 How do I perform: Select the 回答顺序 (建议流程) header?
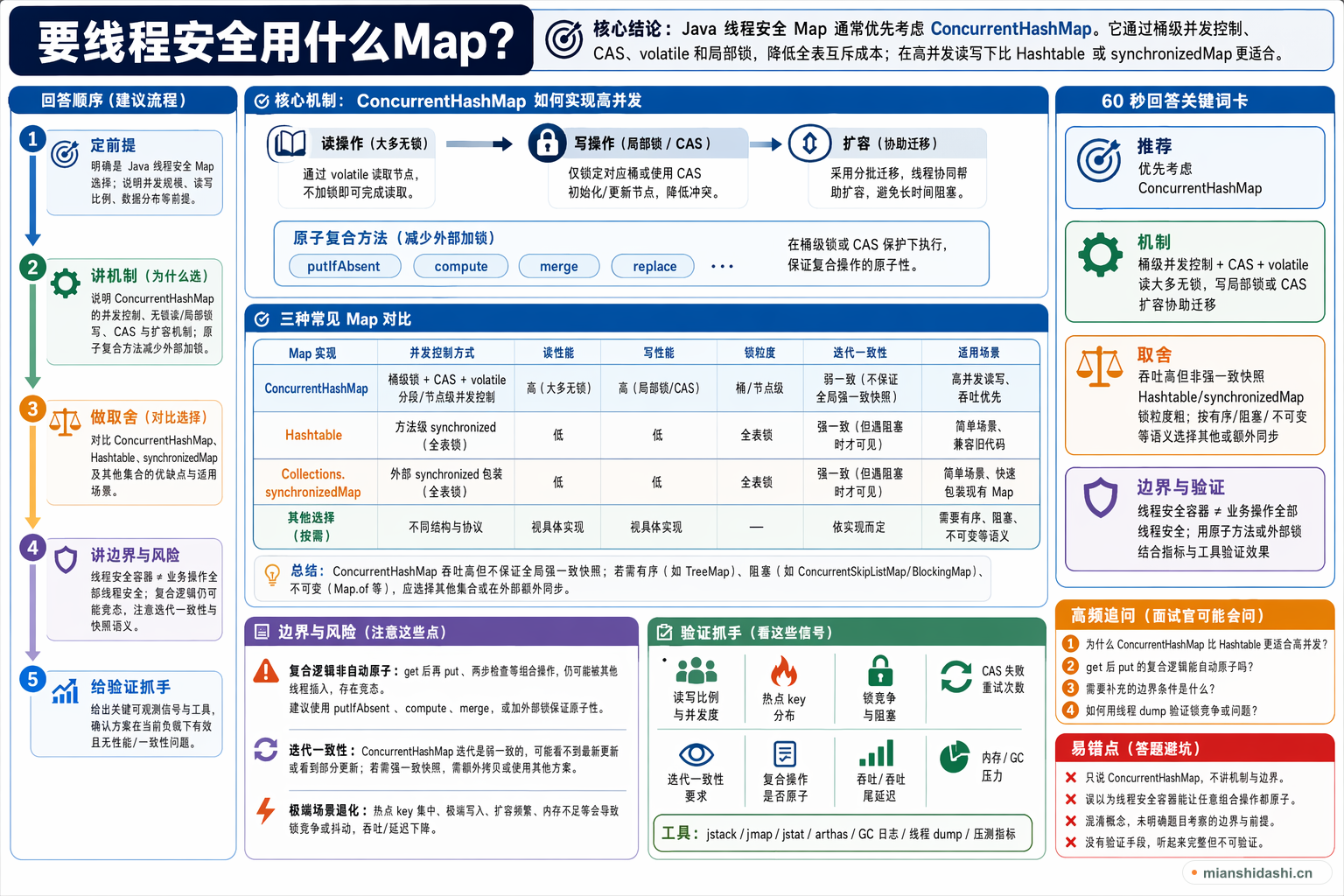(x=122, y=100)
